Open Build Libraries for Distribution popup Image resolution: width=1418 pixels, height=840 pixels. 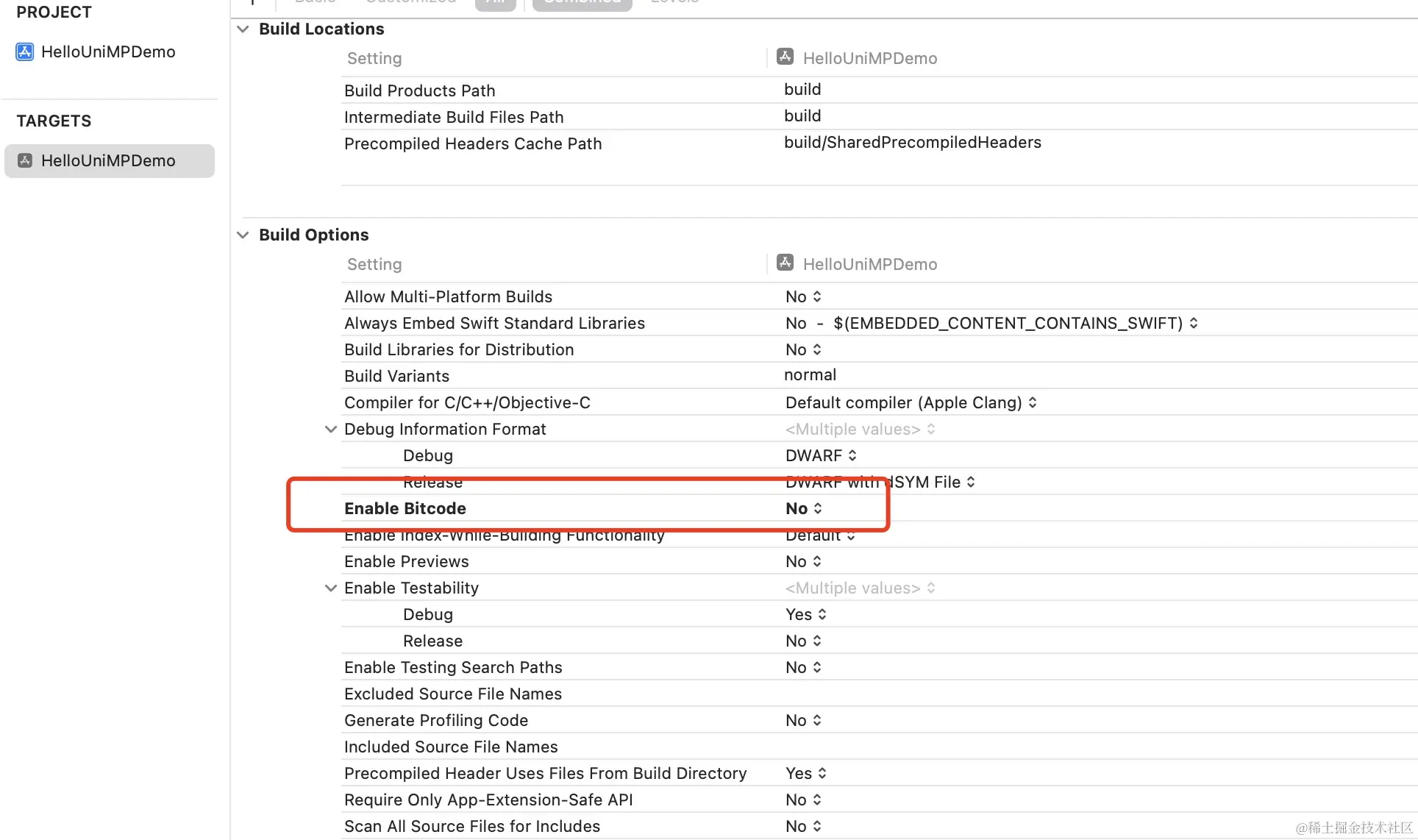click(x=803, y=349)
